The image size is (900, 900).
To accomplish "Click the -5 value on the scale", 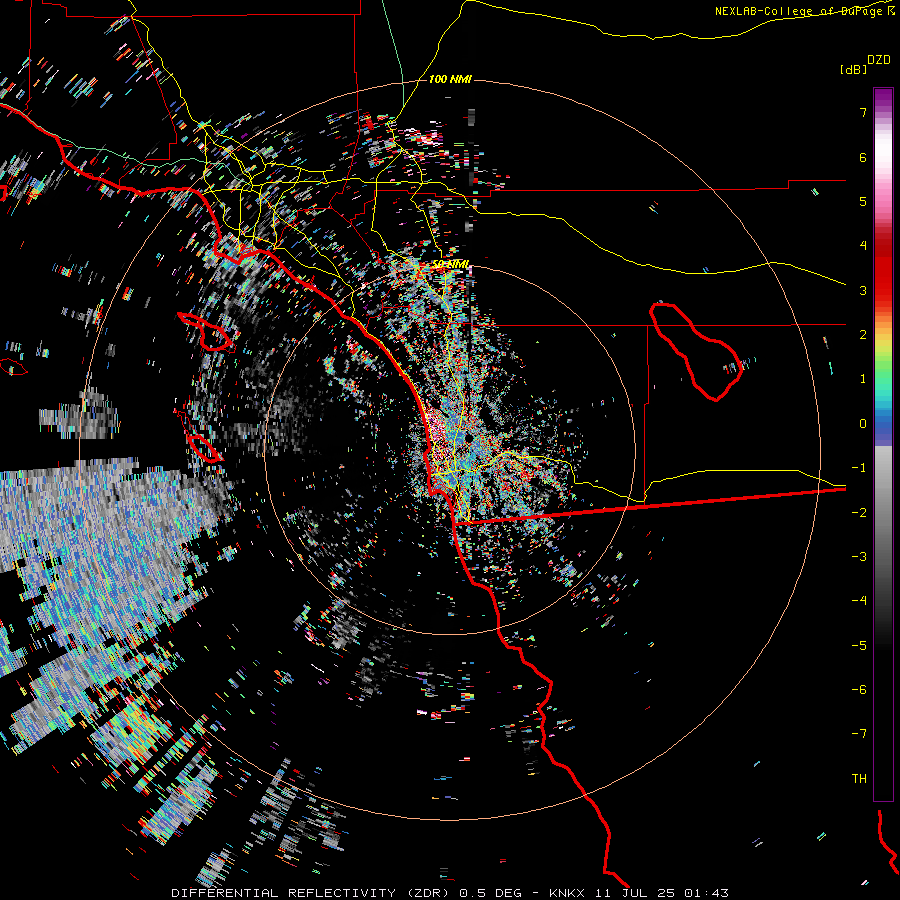I will (859, 646).
